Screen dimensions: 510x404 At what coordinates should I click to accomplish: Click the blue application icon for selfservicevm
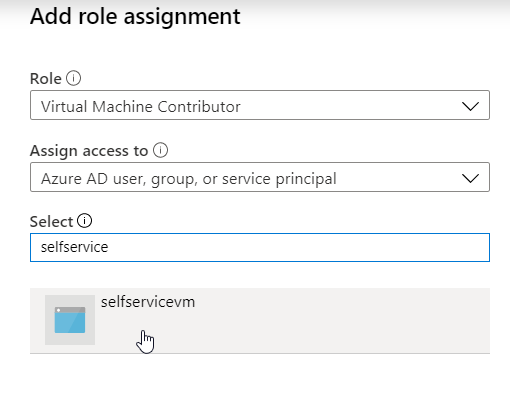[70, 320]
